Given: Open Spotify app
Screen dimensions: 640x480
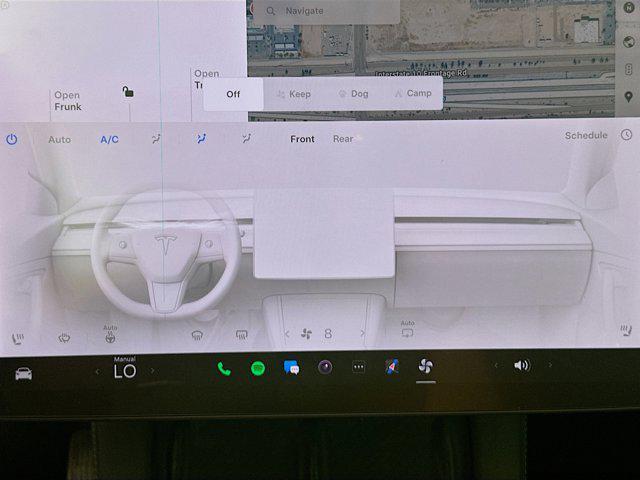Looking at the screenshot, I should coord(258,369).
